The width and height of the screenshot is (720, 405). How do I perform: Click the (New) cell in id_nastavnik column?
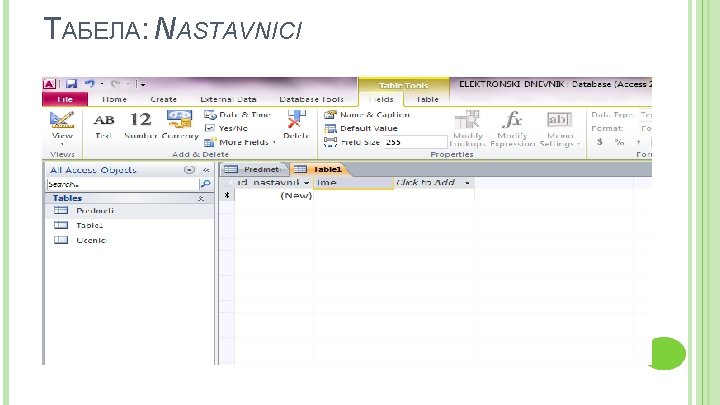(274, 195)
